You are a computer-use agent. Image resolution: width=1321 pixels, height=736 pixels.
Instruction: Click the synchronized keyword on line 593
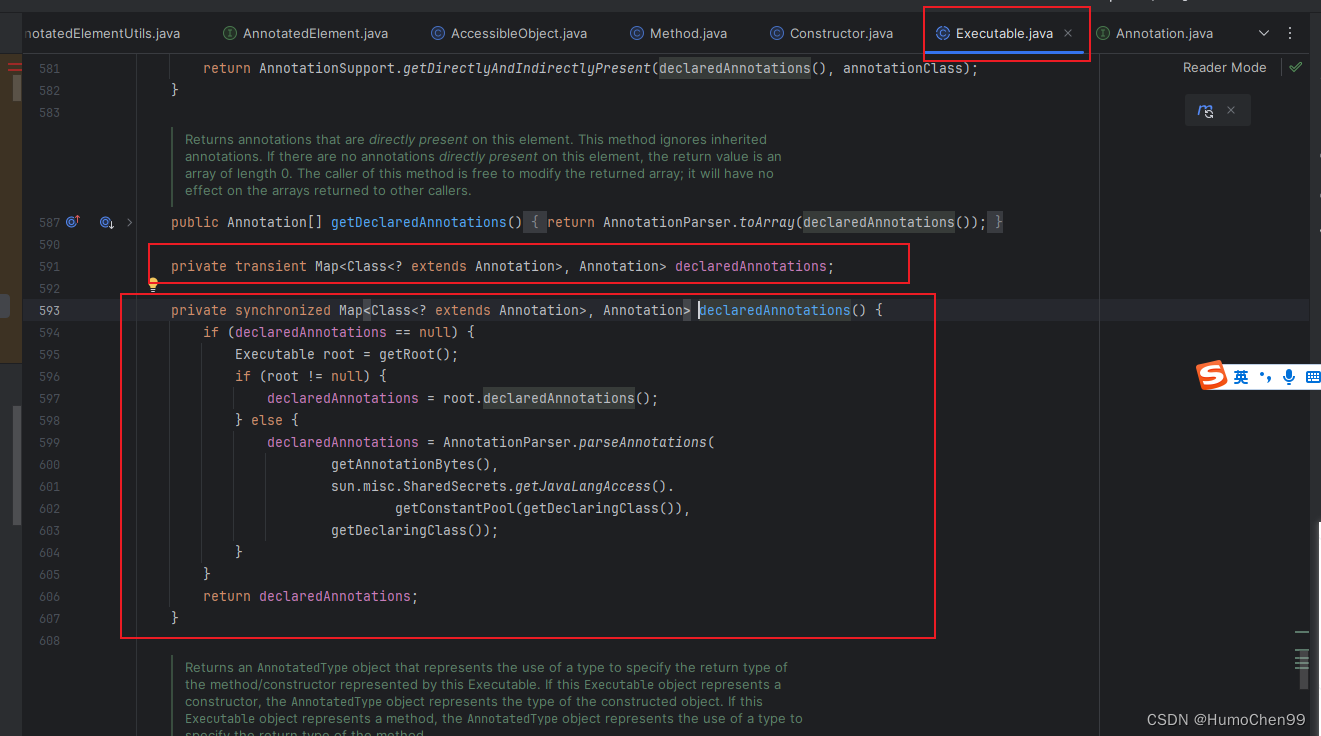[283, 310]
